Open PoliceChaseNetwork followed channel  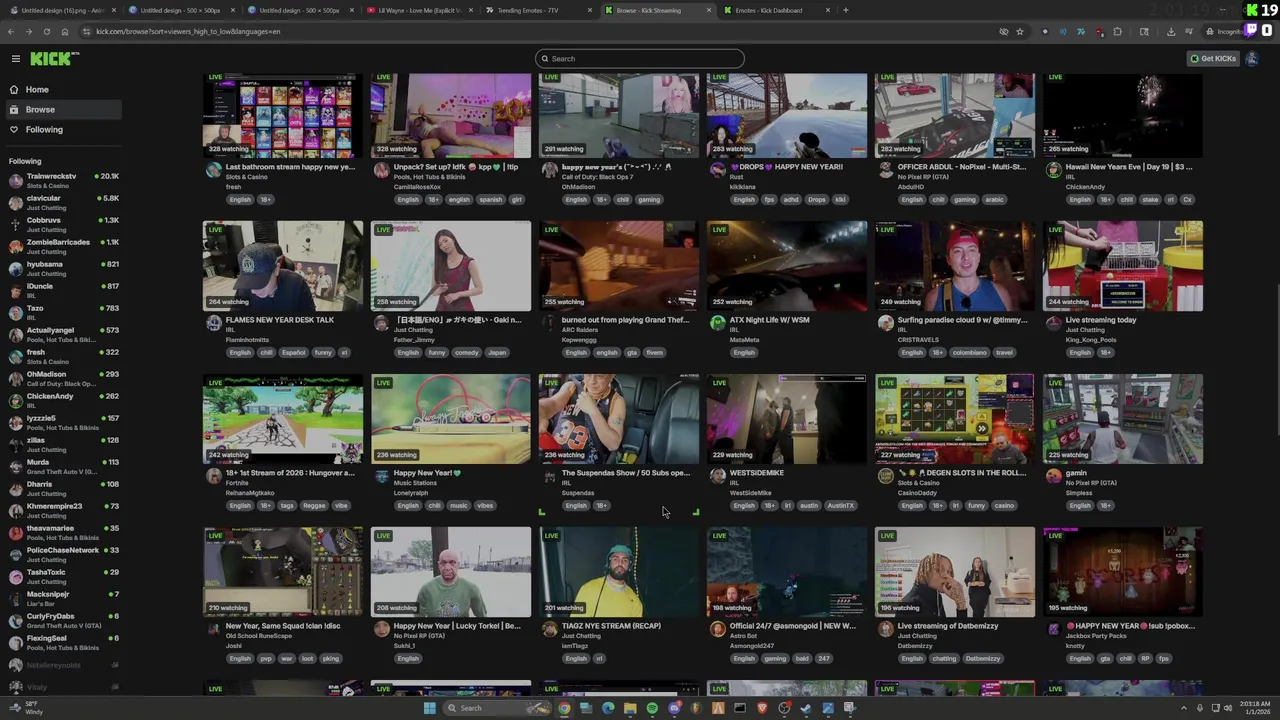(62, 554)
